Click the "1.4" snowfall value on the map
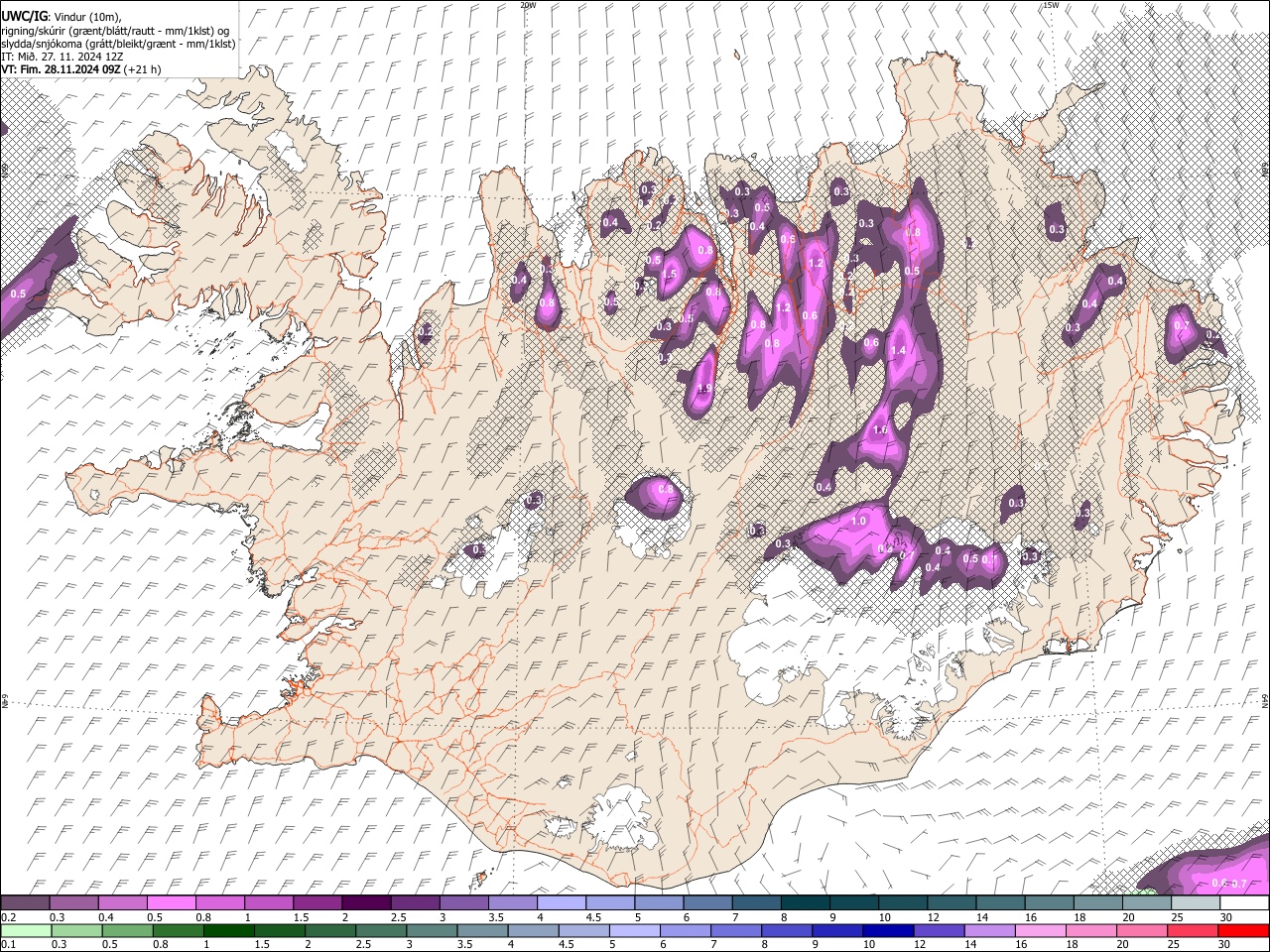Image resolution: width=1270 pixels, height=952 pixels. [899, 351]
